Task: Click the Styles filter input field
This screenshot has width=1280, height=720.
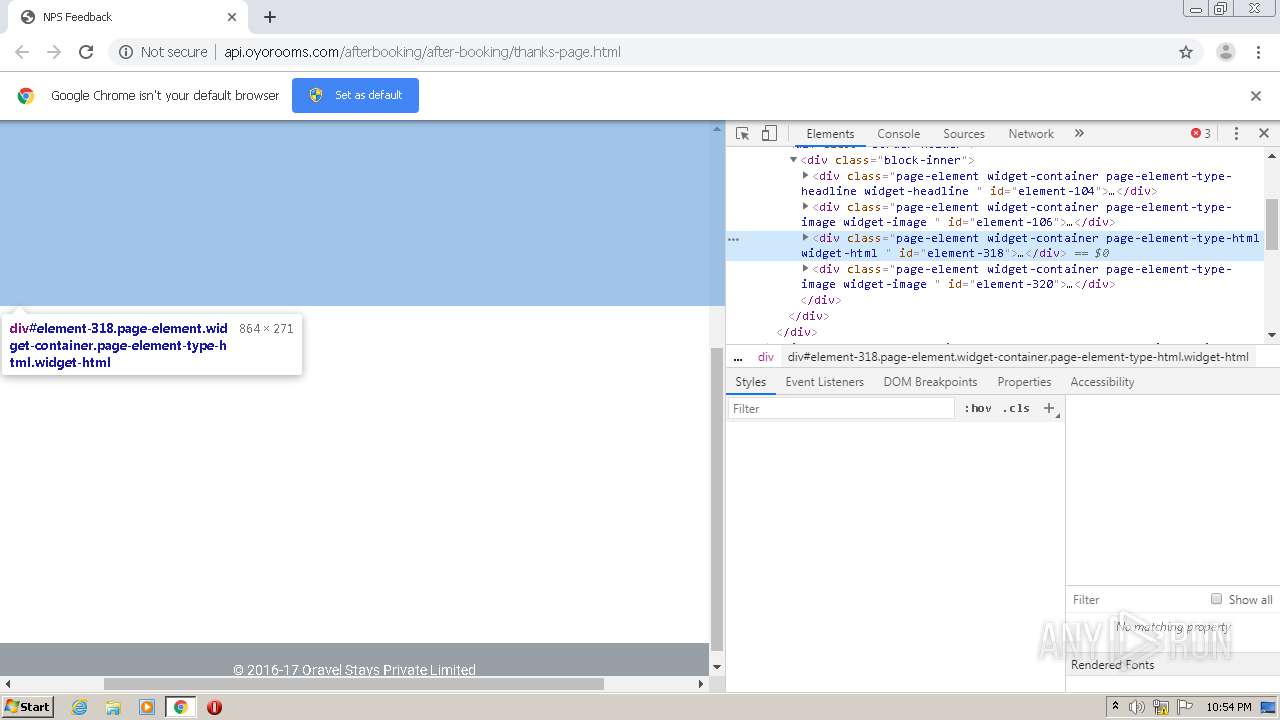Action: [x=840, y=408]
